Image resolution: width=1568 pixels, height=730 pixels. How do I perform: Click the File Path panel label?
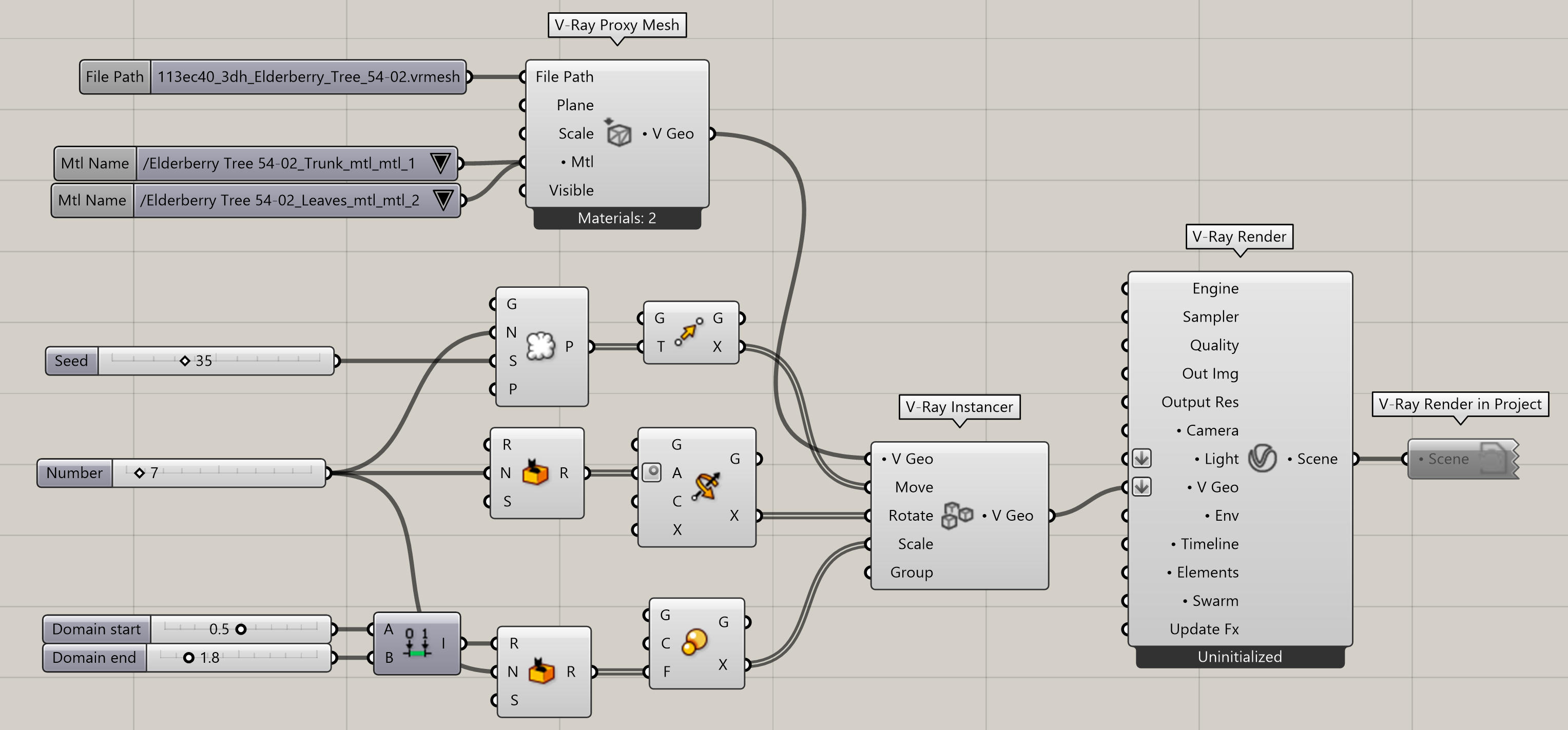click(115, 76)
